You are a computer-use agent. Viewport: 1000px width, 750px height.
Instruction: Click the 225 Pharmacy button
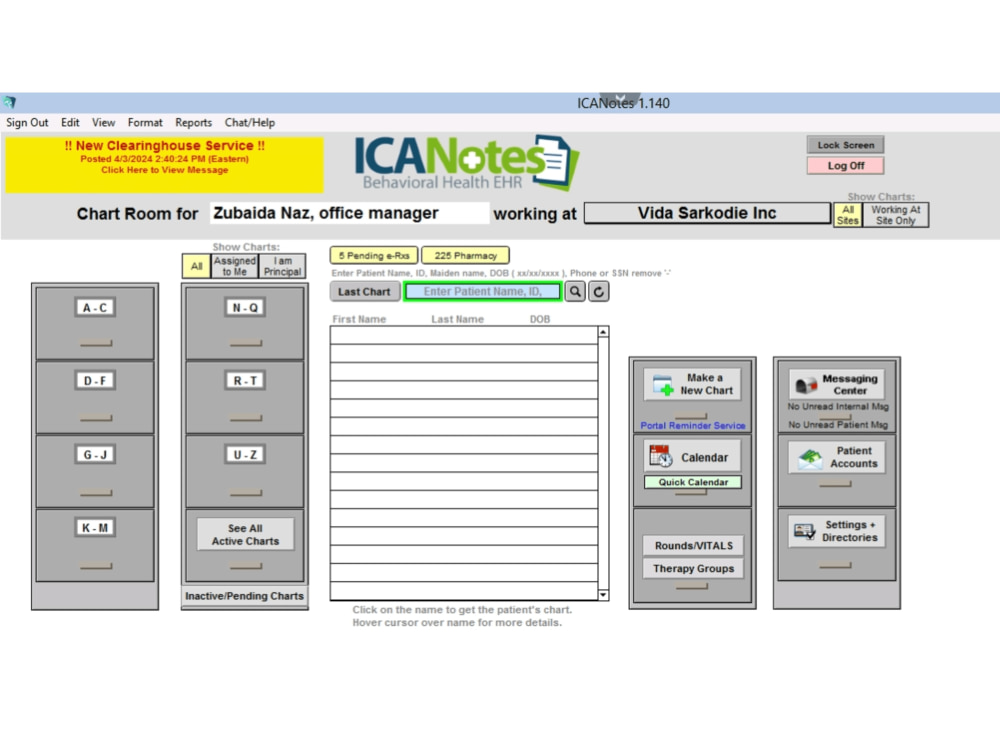pyautogui.click(x=466, y=255)
